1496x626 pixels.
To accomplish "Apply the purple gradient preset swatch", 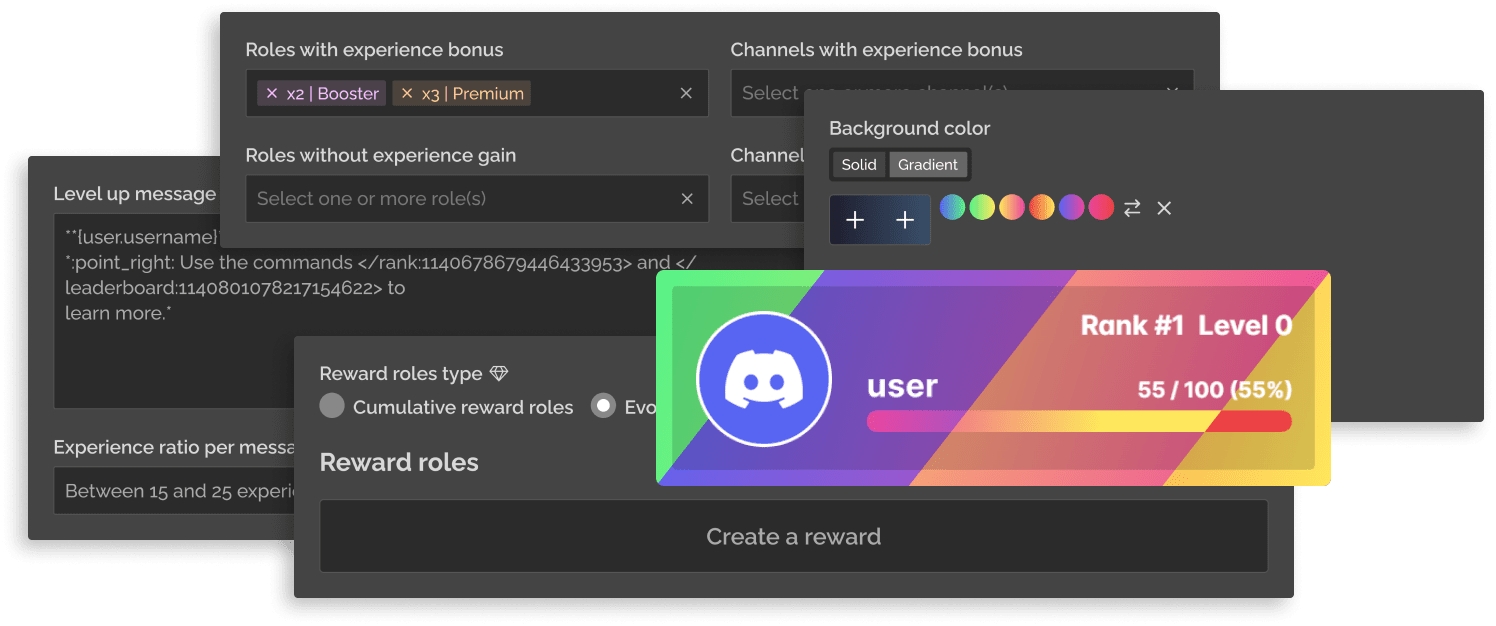I will 1071,207.
